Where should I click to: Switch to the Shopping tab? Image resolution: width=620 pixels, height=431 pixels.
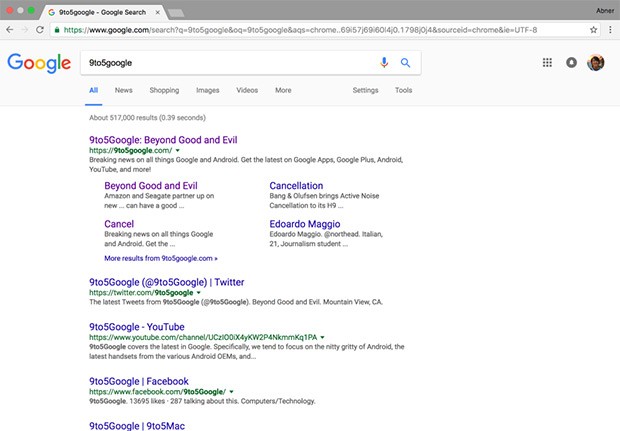164,90
